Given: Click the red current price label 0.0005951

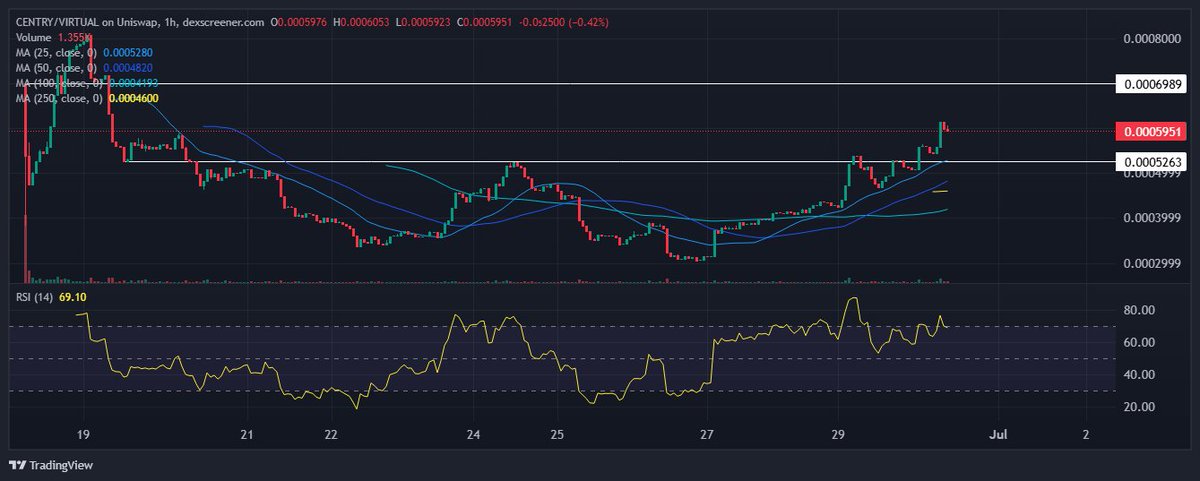Looking at the screenshot, I should coord(1152,131).
